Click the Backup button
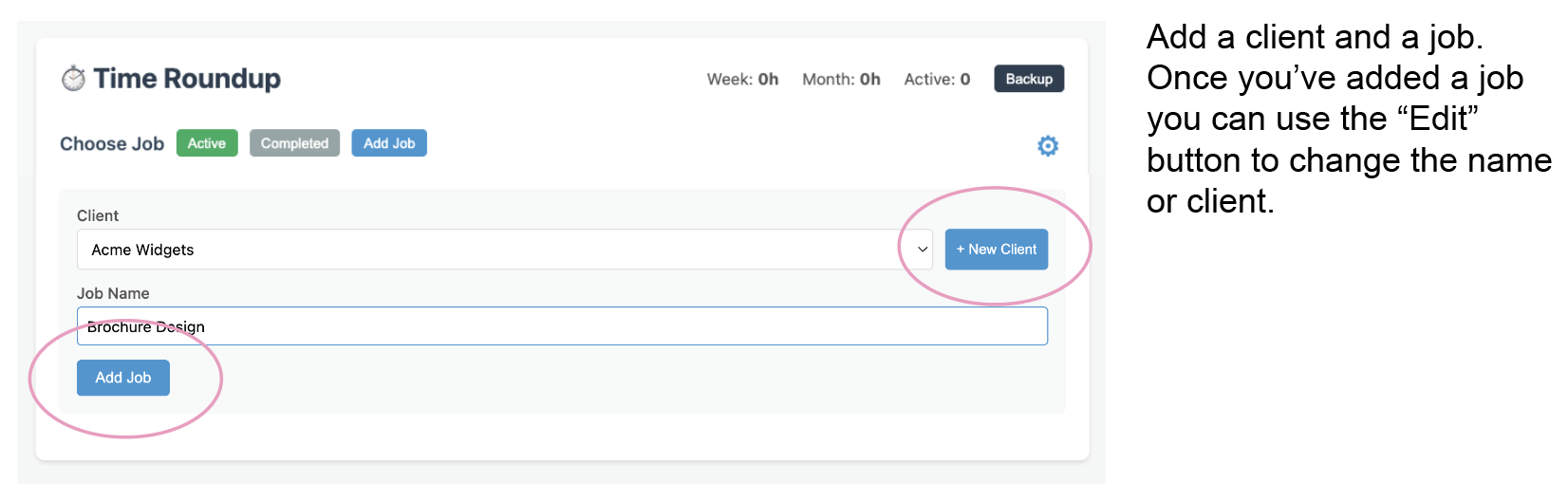The image size is (1568, 501). 1029,79
